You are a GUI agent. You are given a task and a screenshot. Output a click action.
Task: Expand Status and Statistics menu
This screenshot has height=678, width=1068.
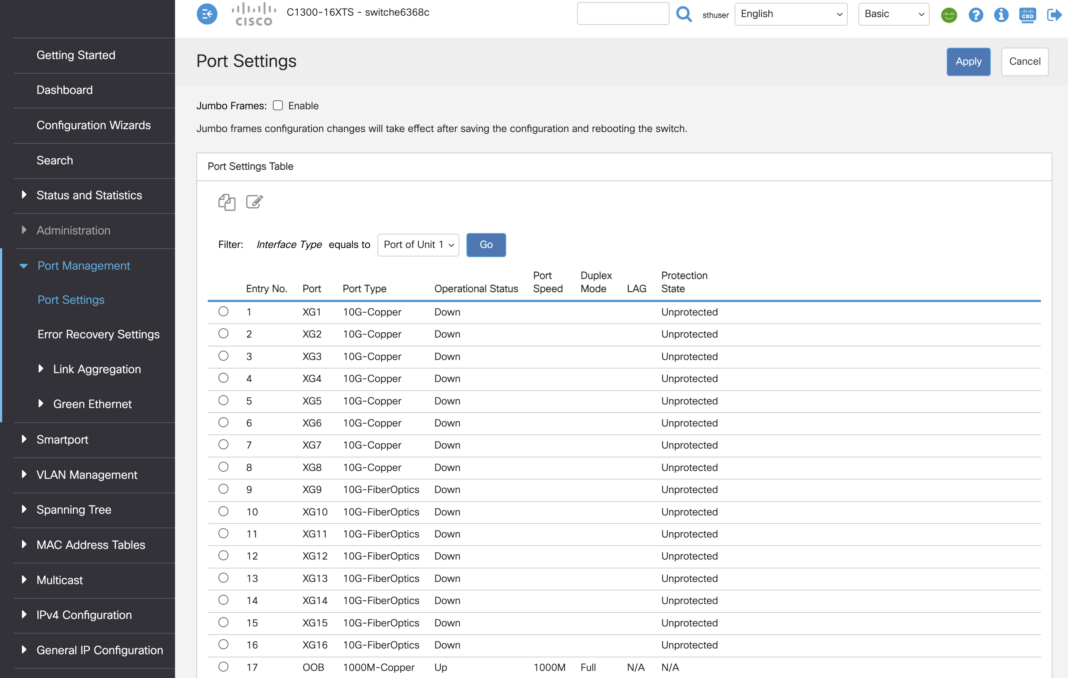coord(89,196)
